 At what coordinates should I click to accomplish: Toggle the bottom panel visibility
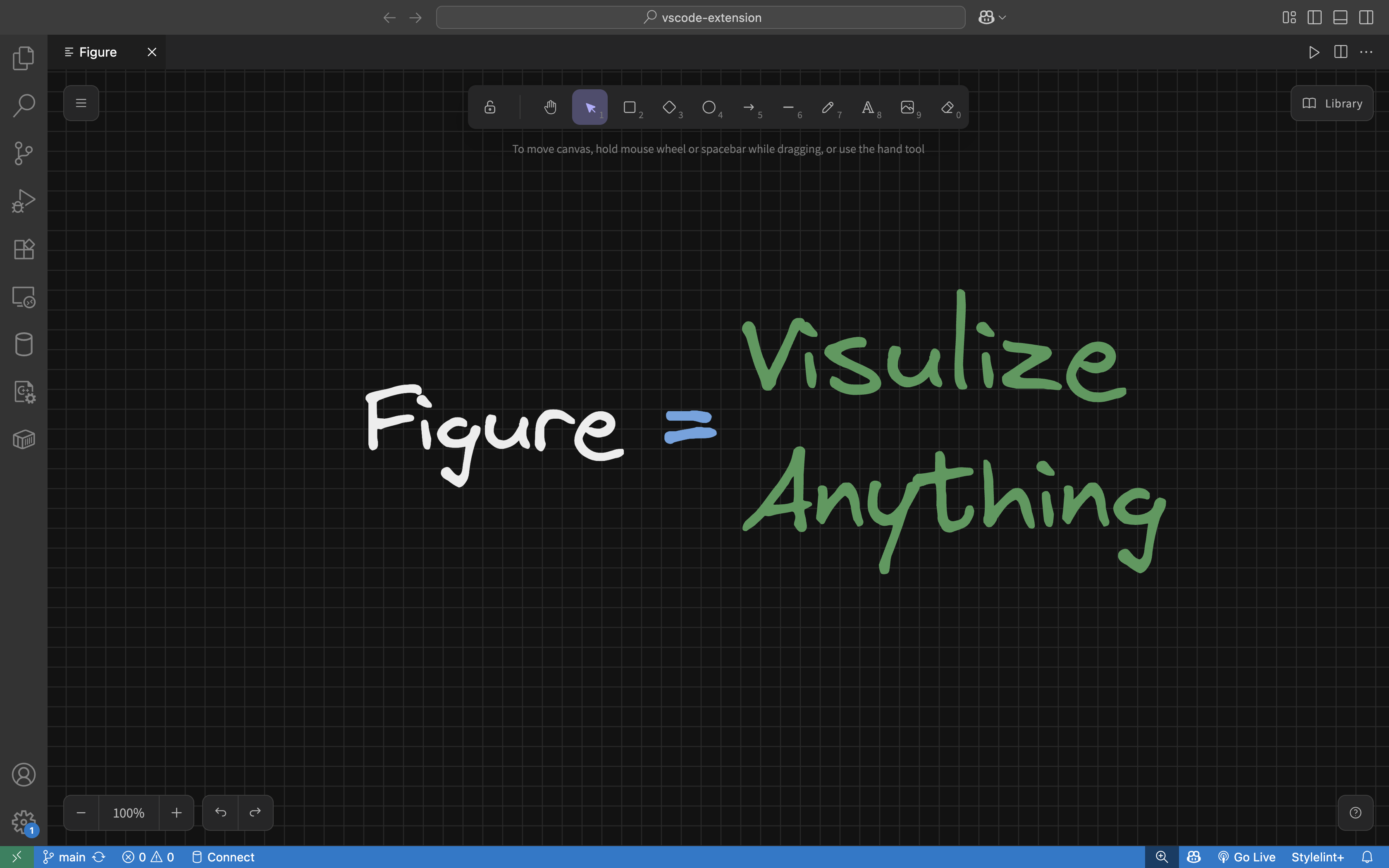click(1340, 17)
